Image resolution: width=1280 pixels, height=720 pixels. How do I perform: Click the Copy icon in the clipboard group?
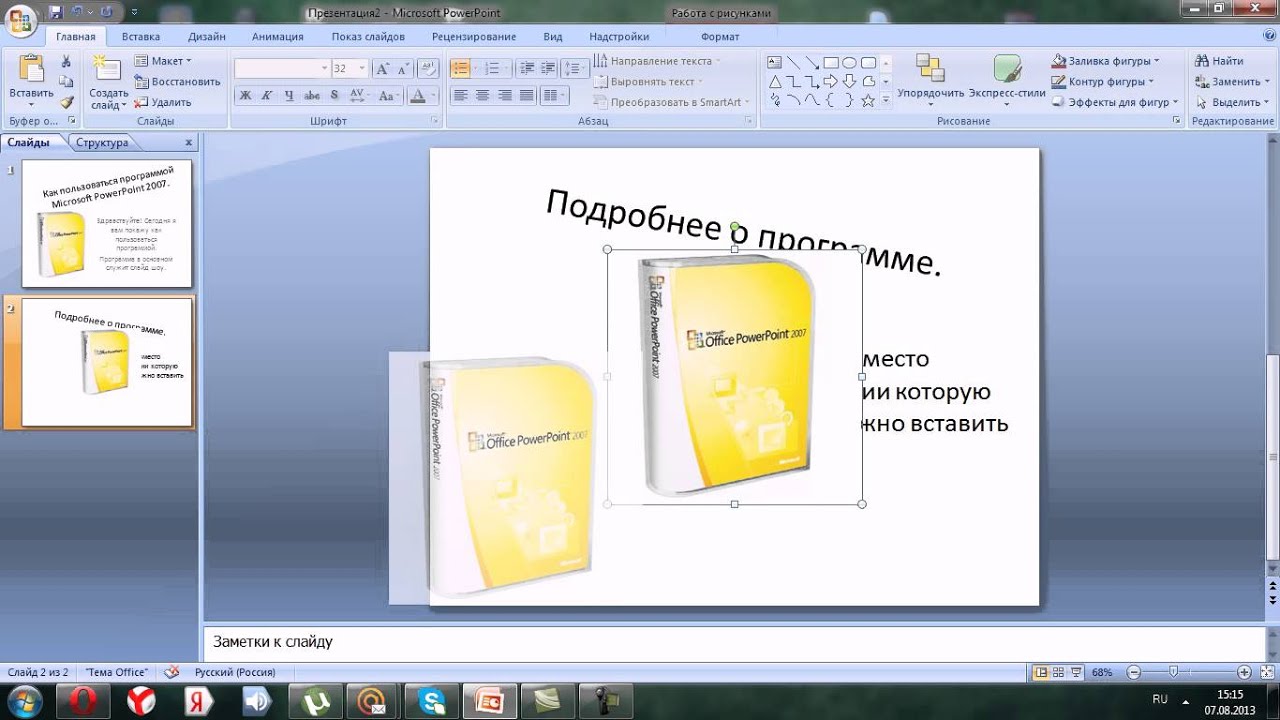(x=66, y=81)
